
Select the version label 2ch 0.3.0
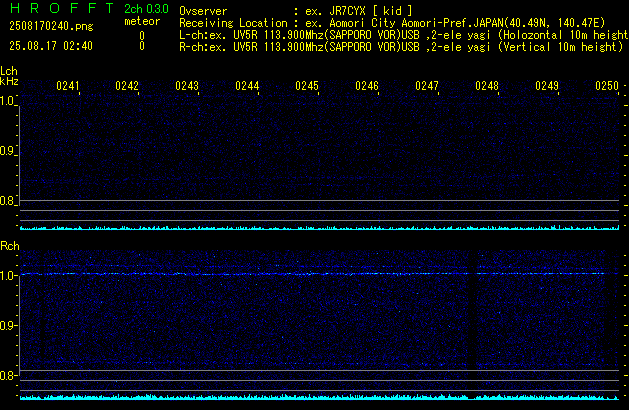tap(146, 9)
